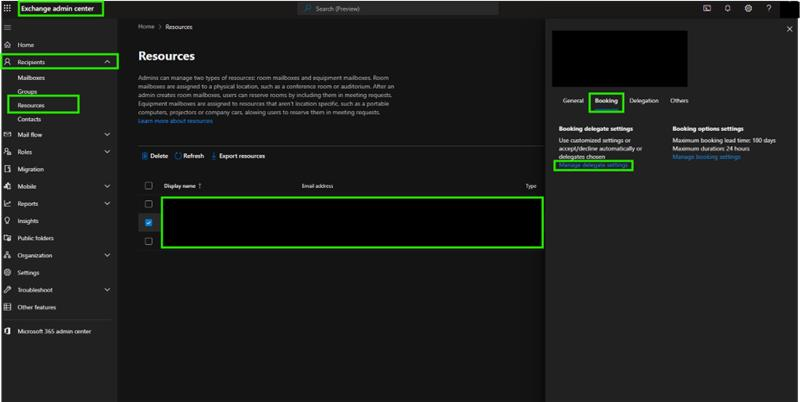Click the Mail flow envelope icon
Screen dimensions: 800x402
[x=7, y=135]
